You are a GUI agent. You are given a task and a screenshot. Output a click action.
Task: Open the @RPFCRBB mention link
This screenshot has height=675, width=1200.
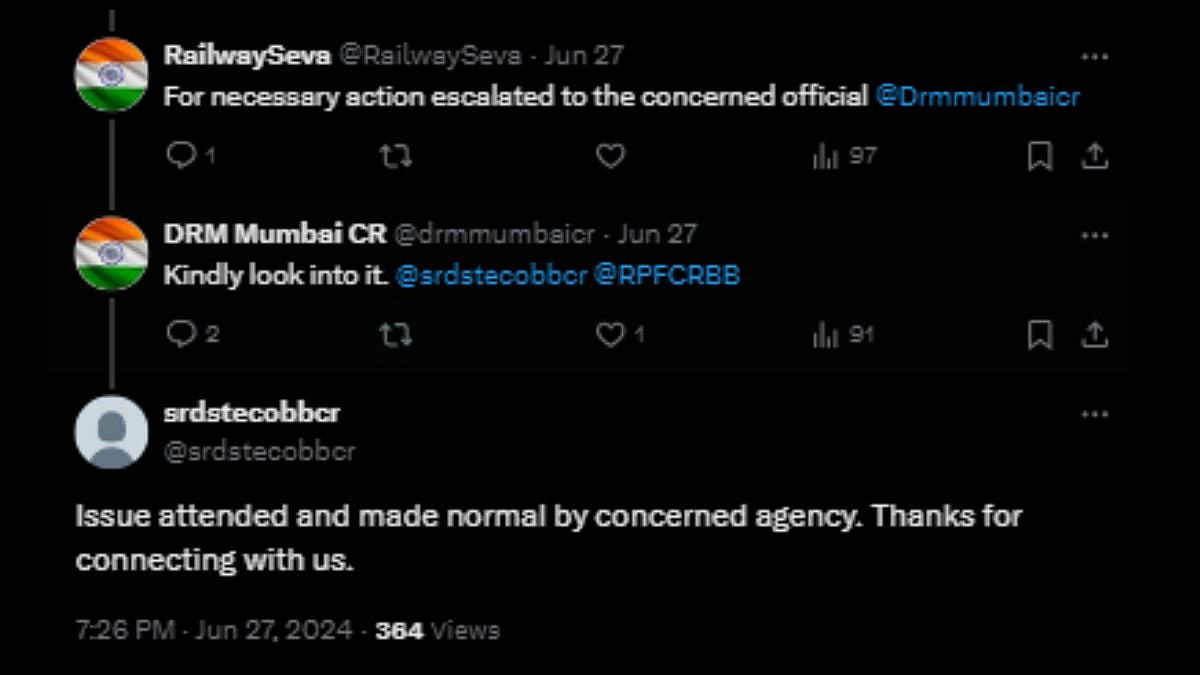click(x=667, y=276)
